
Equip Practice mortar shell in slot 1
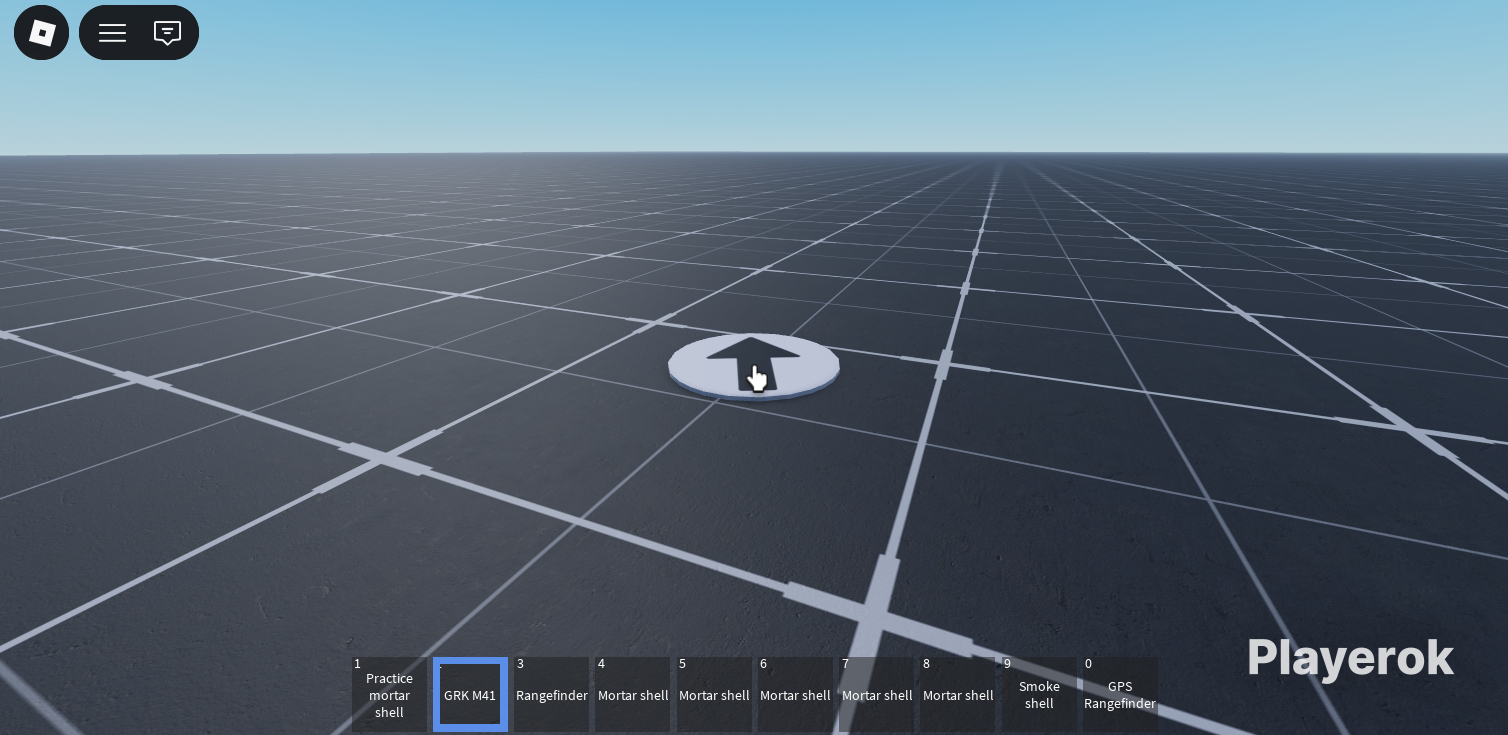tap(389, 695)
